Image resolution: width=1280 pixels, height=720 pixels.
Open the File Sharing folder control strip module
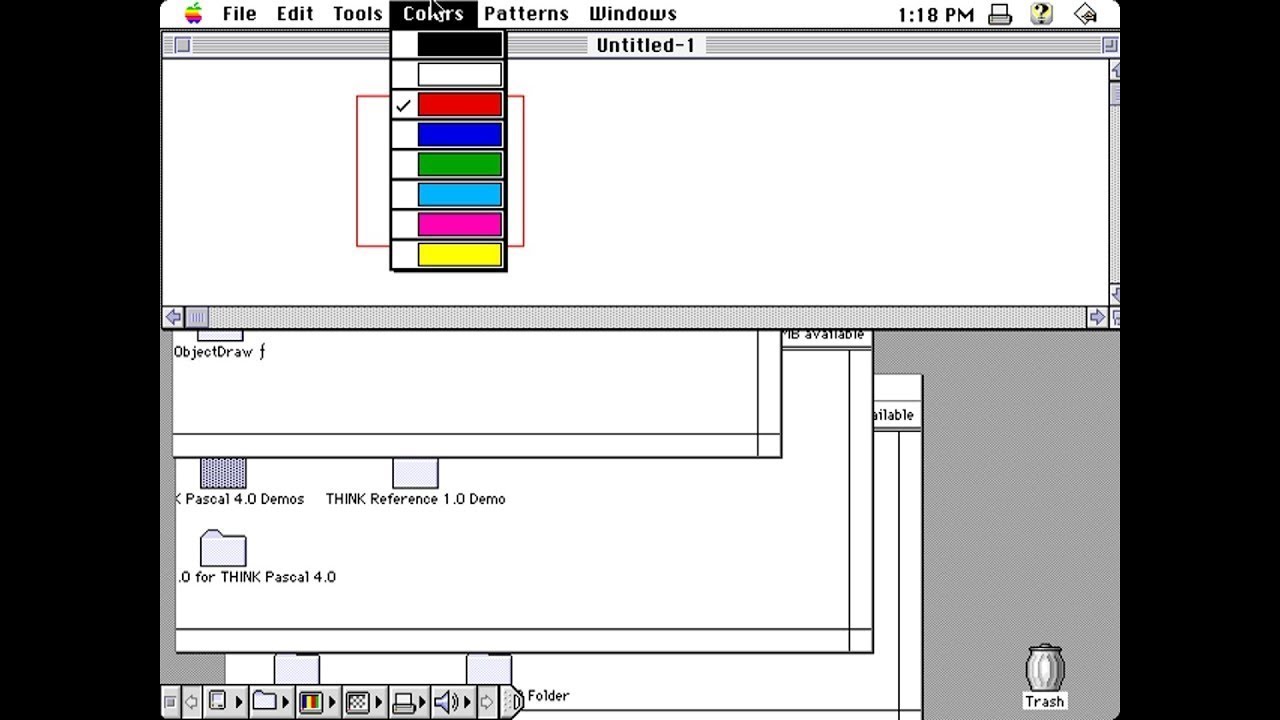(271, 702)
